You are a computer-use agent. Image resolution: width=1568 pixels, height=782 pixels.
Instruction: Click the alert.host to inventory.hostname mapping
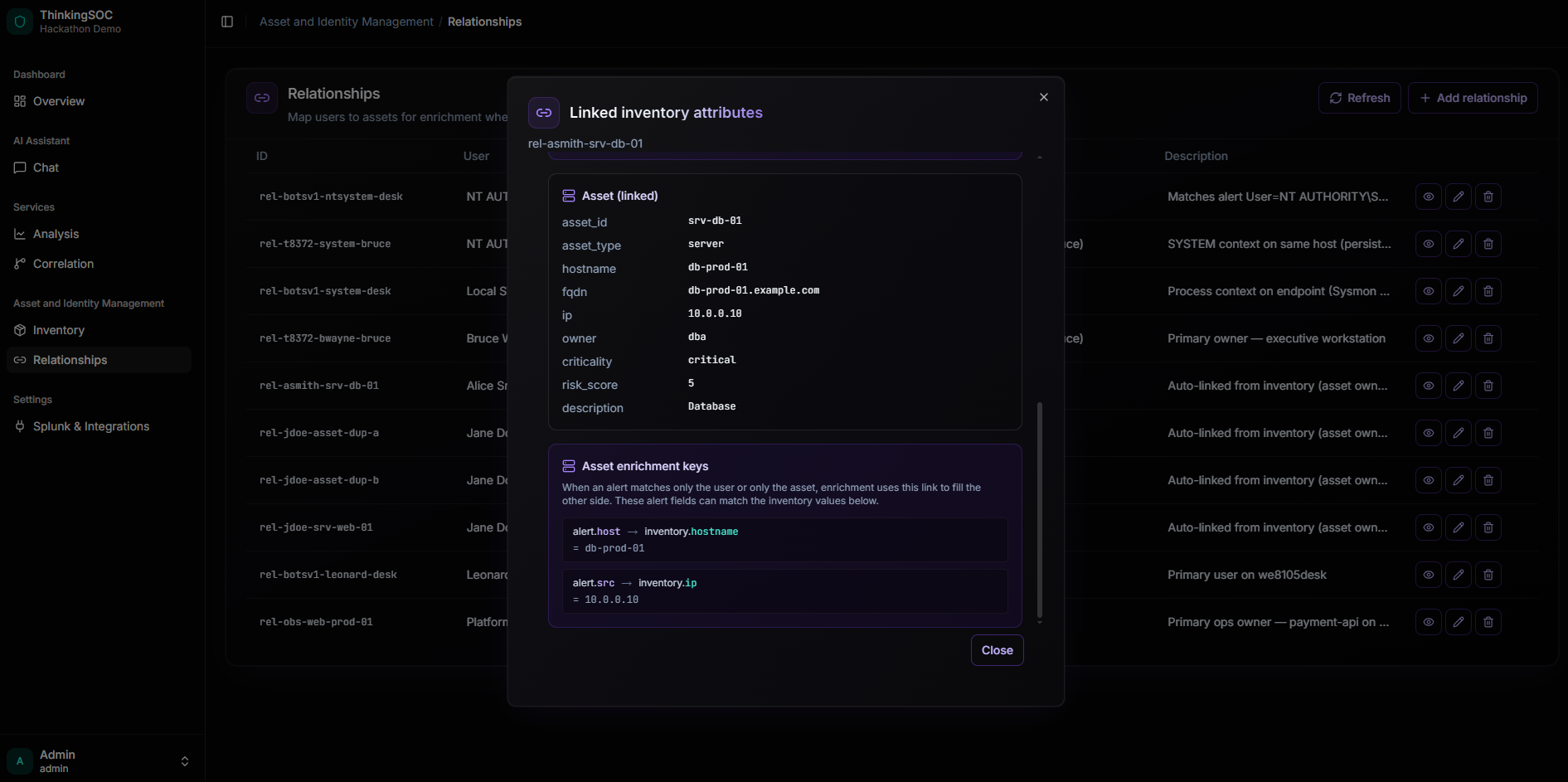coord(785,540)
